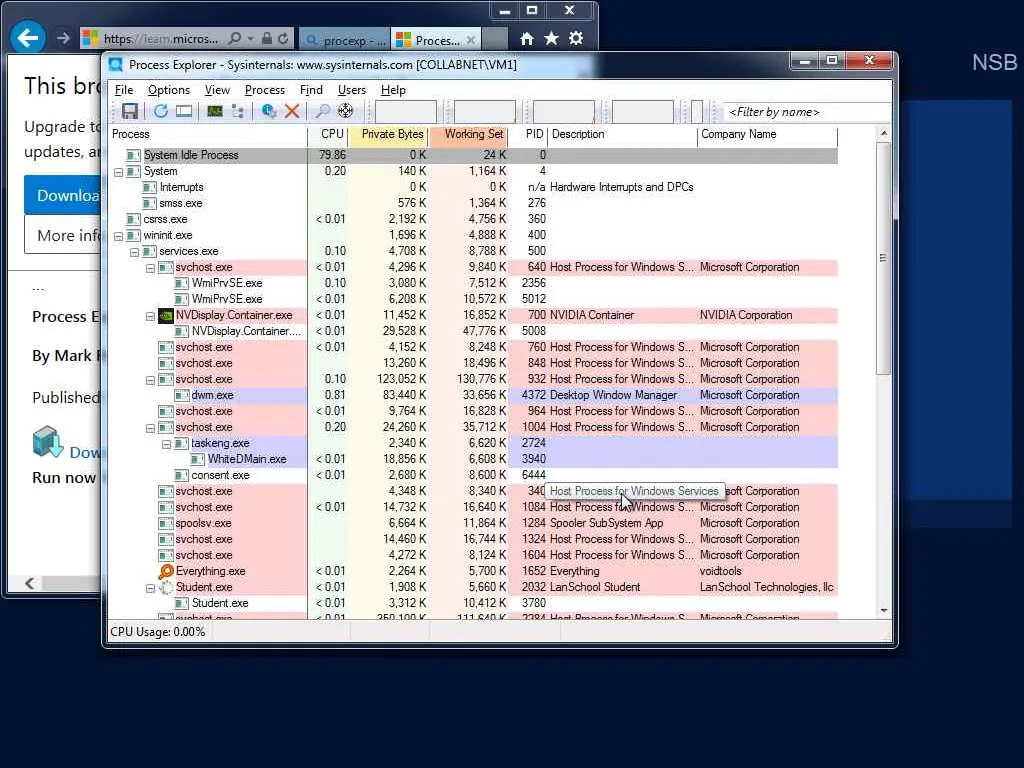The width and height of the screenshot is (1024, 768).
Task: Click the Everything.exe magnifier icon
Action: [x=166, y=571]
